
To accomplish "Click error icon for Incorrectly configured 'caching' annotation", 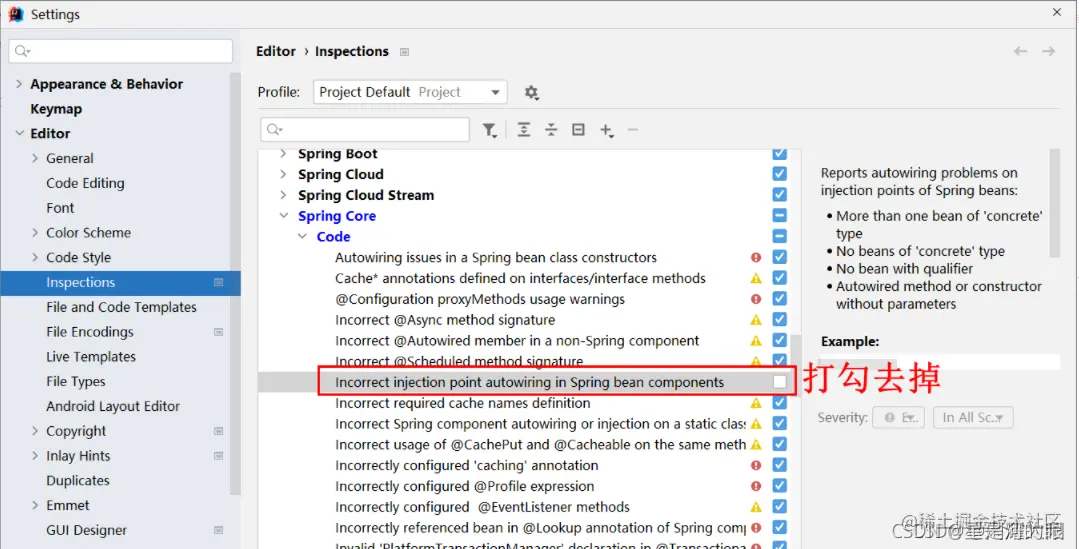I will [x=756, y=466].
